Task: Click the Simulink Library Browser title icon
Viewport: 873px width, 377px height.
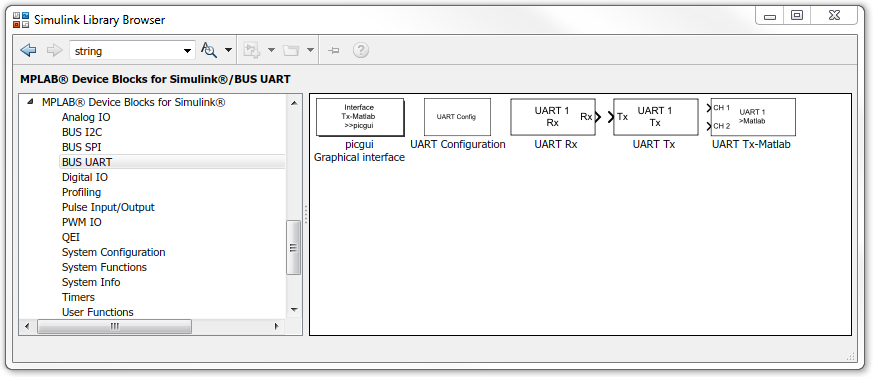Action: (21, 20)
